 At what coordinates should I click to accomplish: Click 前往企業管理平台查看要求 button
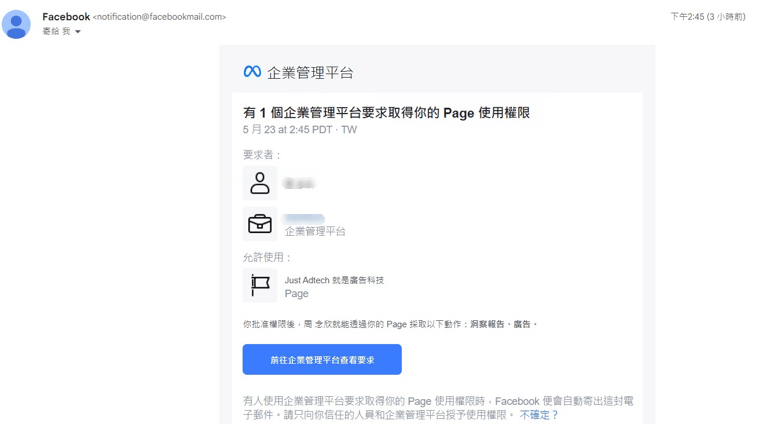(x=322, y=360)
